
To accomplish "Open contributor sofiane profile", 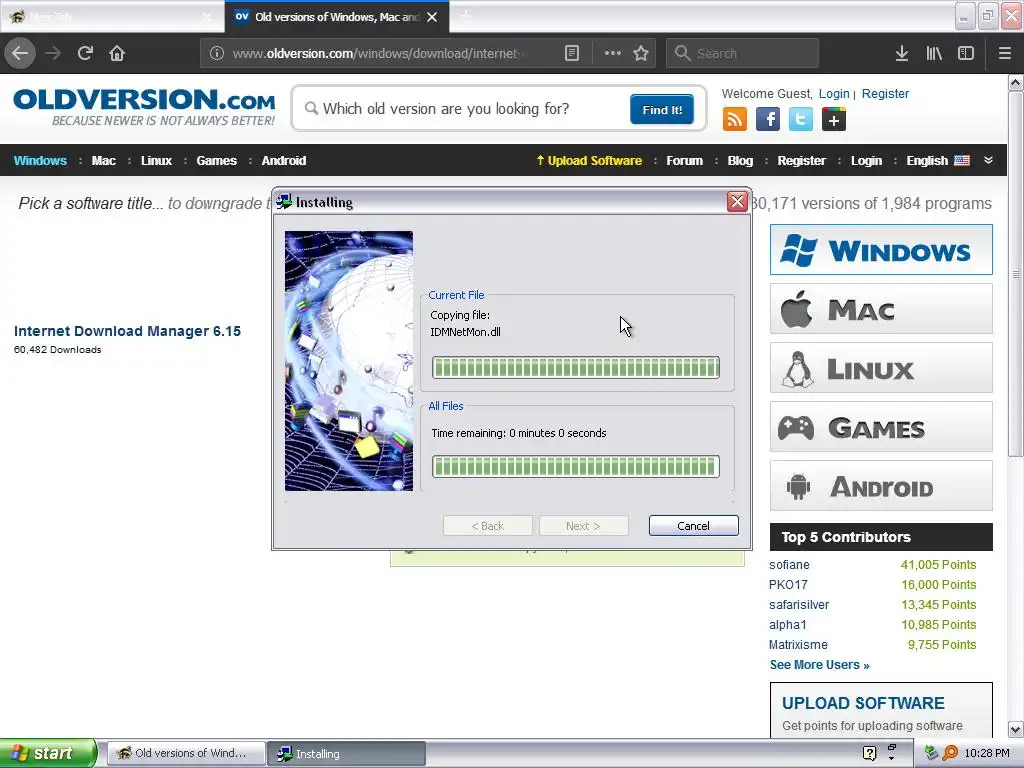I will 789,565.
